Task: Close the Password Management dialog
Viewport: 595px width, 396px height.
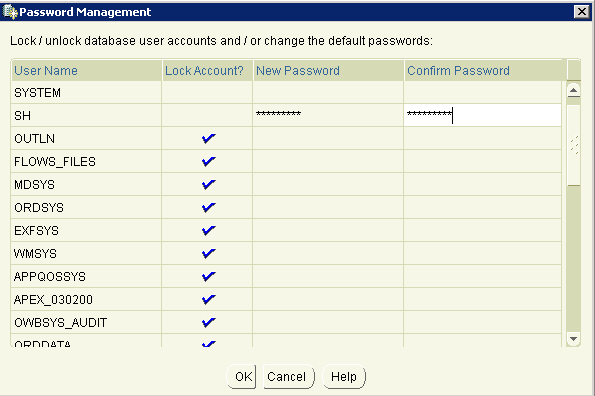Action: point(582,12)
